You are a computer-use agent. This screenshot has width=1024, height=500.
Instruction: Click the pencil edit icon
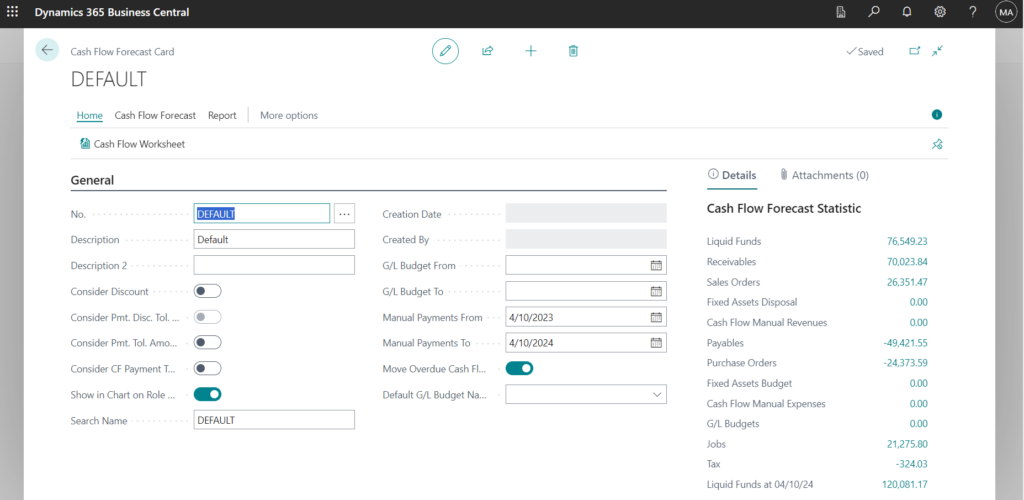coord(445,51)
